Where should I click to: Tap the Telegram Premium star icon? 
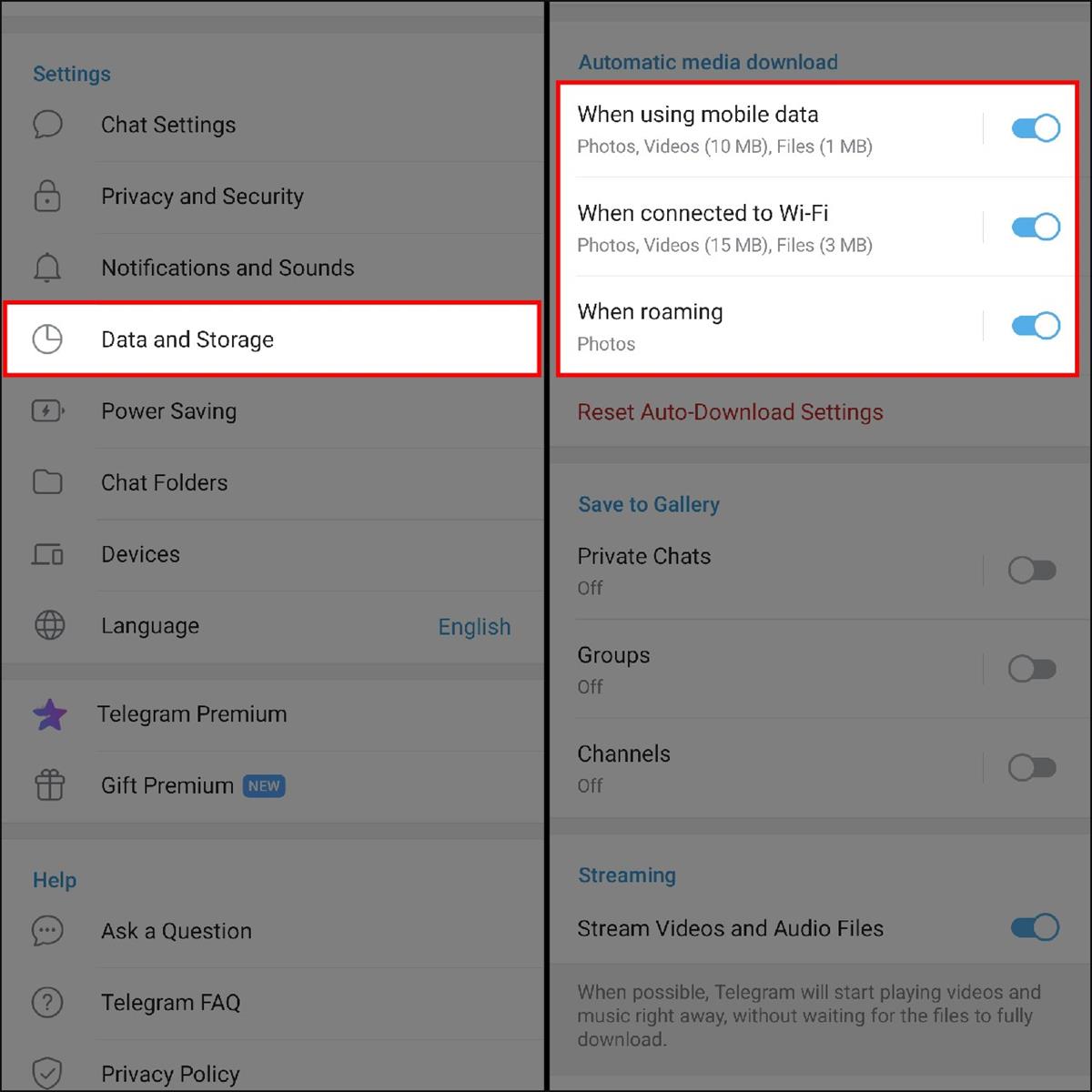click(x=49, y=714)
